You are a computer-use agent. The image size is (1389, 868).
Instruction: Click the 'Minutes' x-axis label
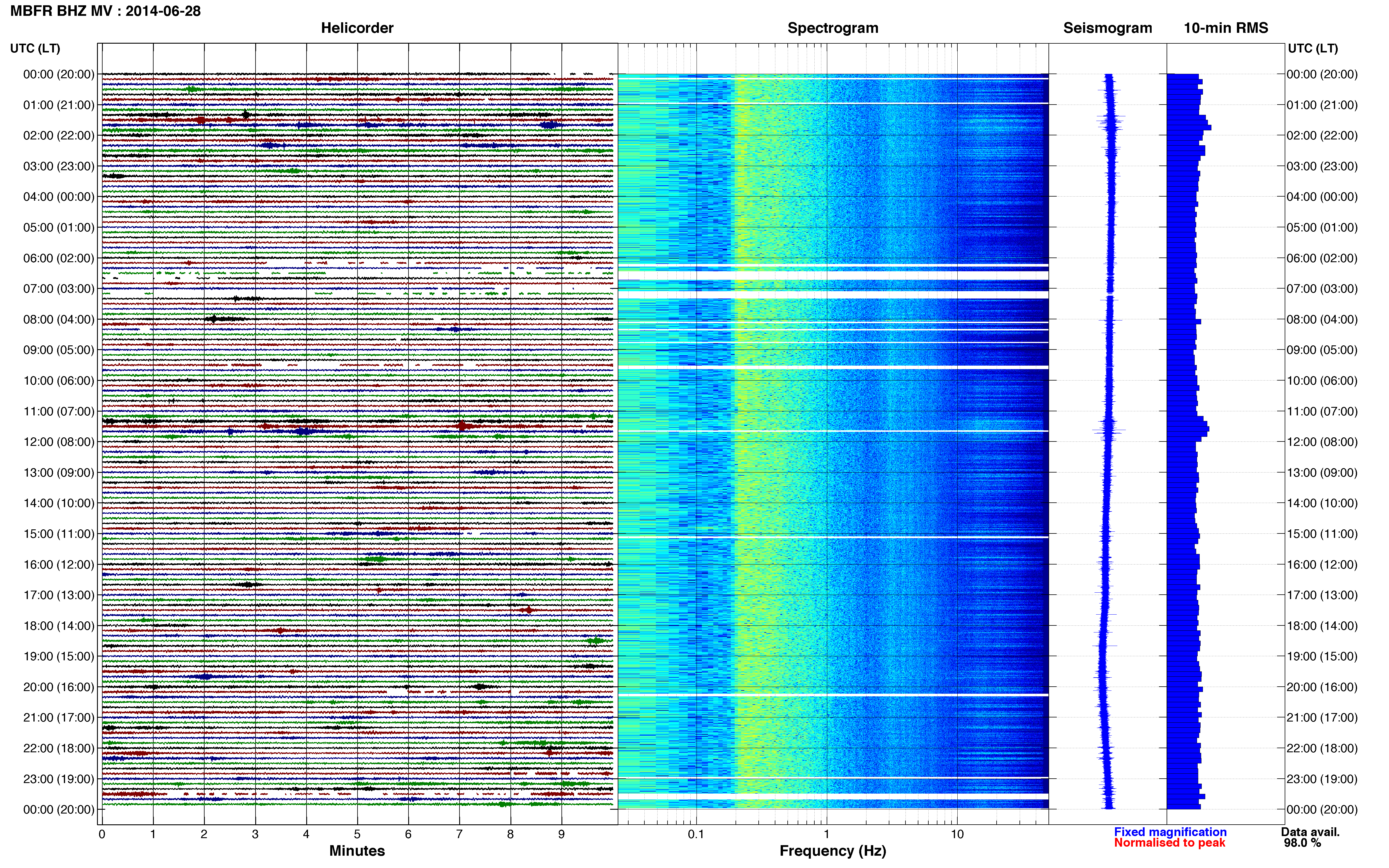[357, 851]
